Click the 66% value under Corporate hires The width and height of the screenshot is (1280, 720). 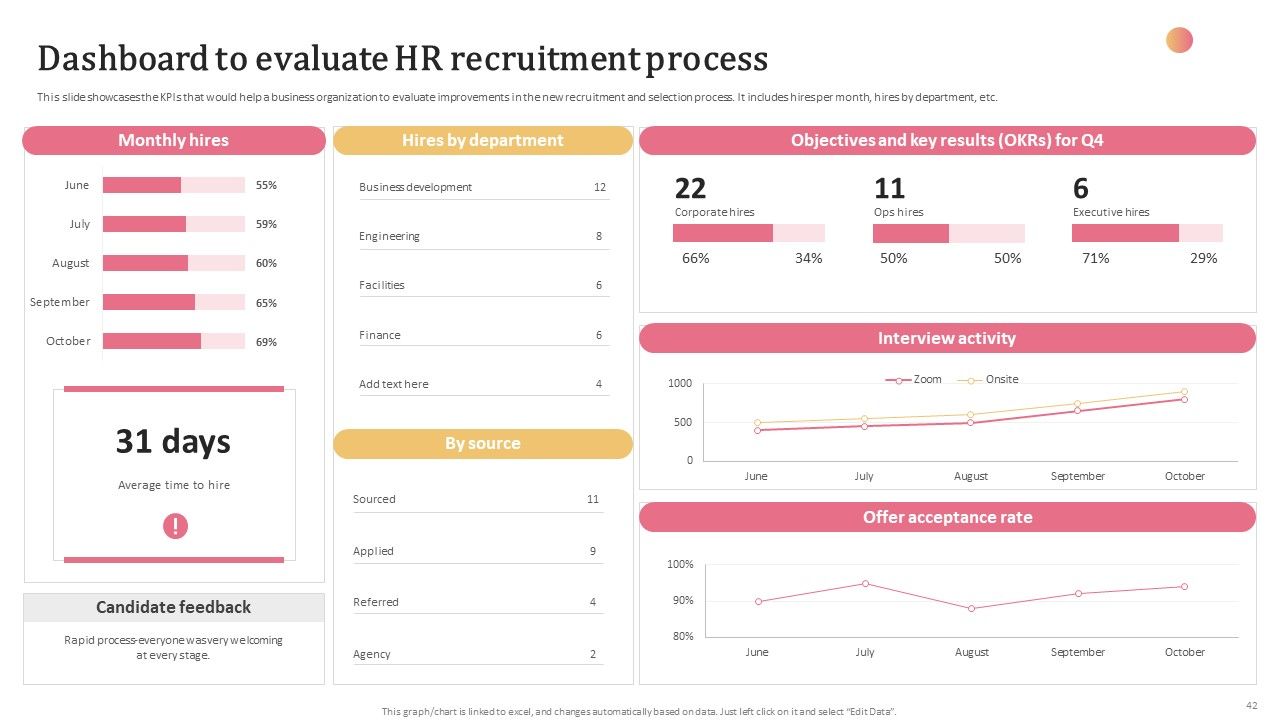[x=696, y=258]
